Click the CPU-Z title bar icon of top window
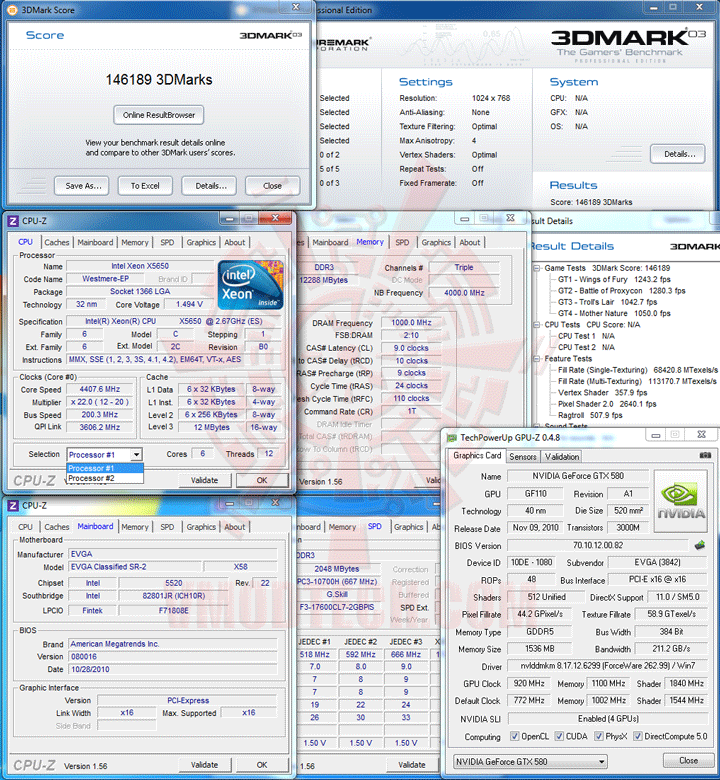This screenshot has width=720, height=780. (x=13, y=220)
